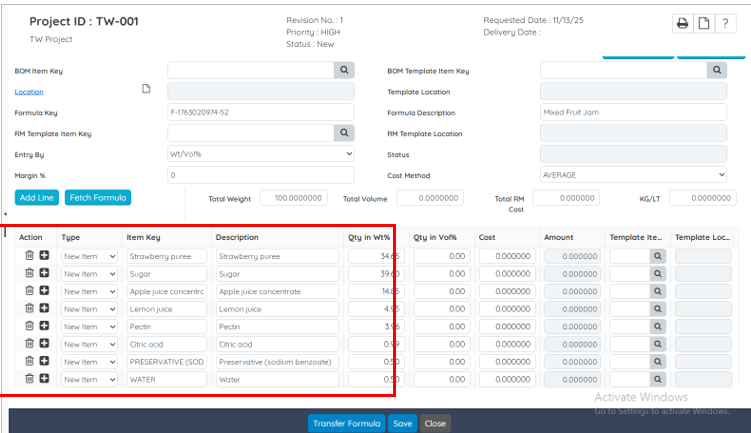
Task: Delete the Strawberry puree row
Action: point(30,256)
